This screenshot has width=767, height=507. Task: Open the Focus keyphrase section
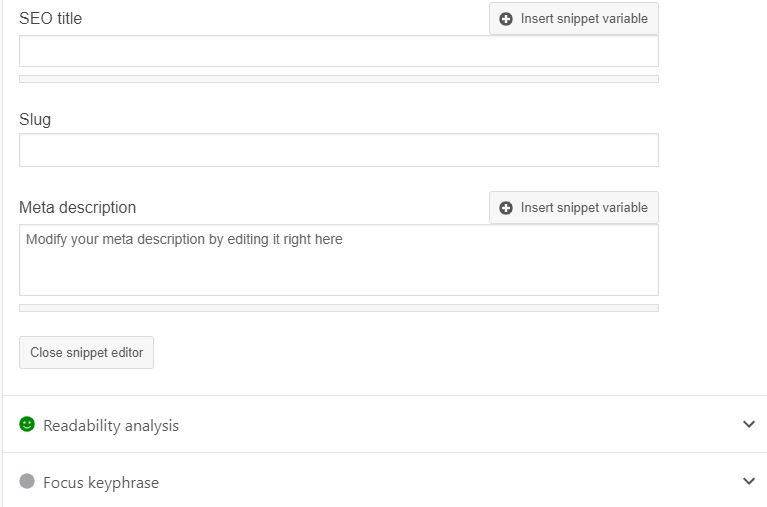point(384,481)
